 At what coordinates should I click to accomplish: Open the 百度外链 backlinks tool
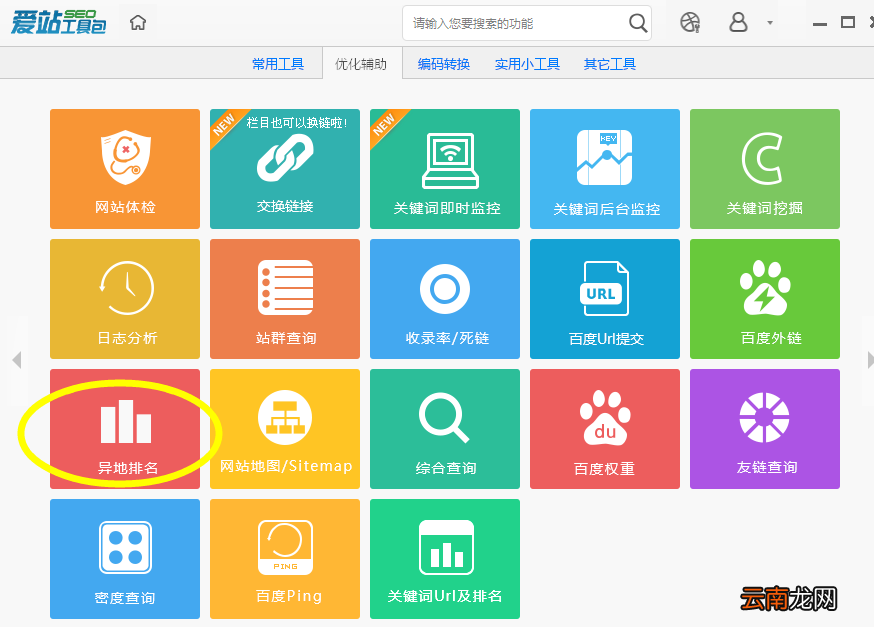click(765, 299)
